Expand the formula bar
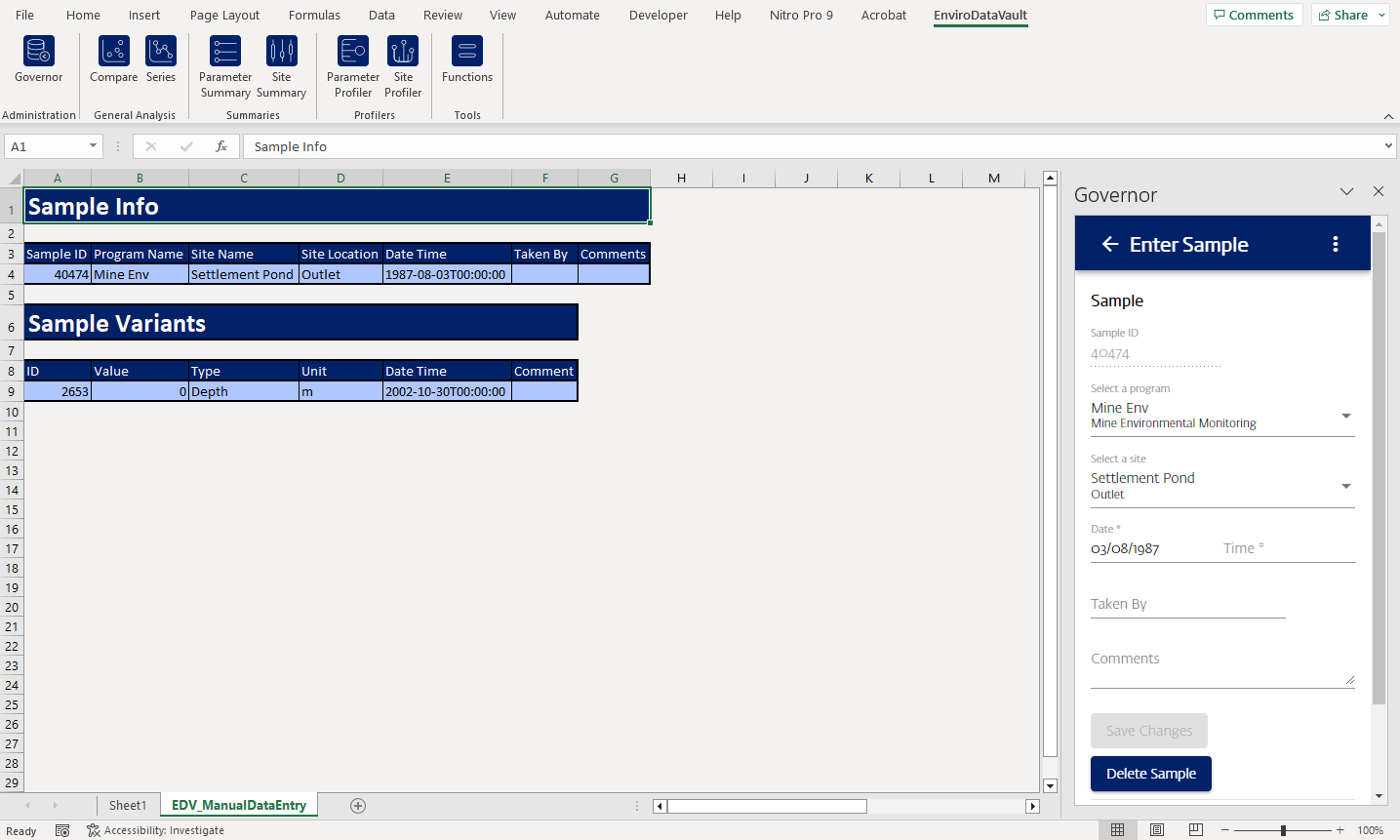Viewport: 1400px width, 840px height. [x=1389, y=146]
